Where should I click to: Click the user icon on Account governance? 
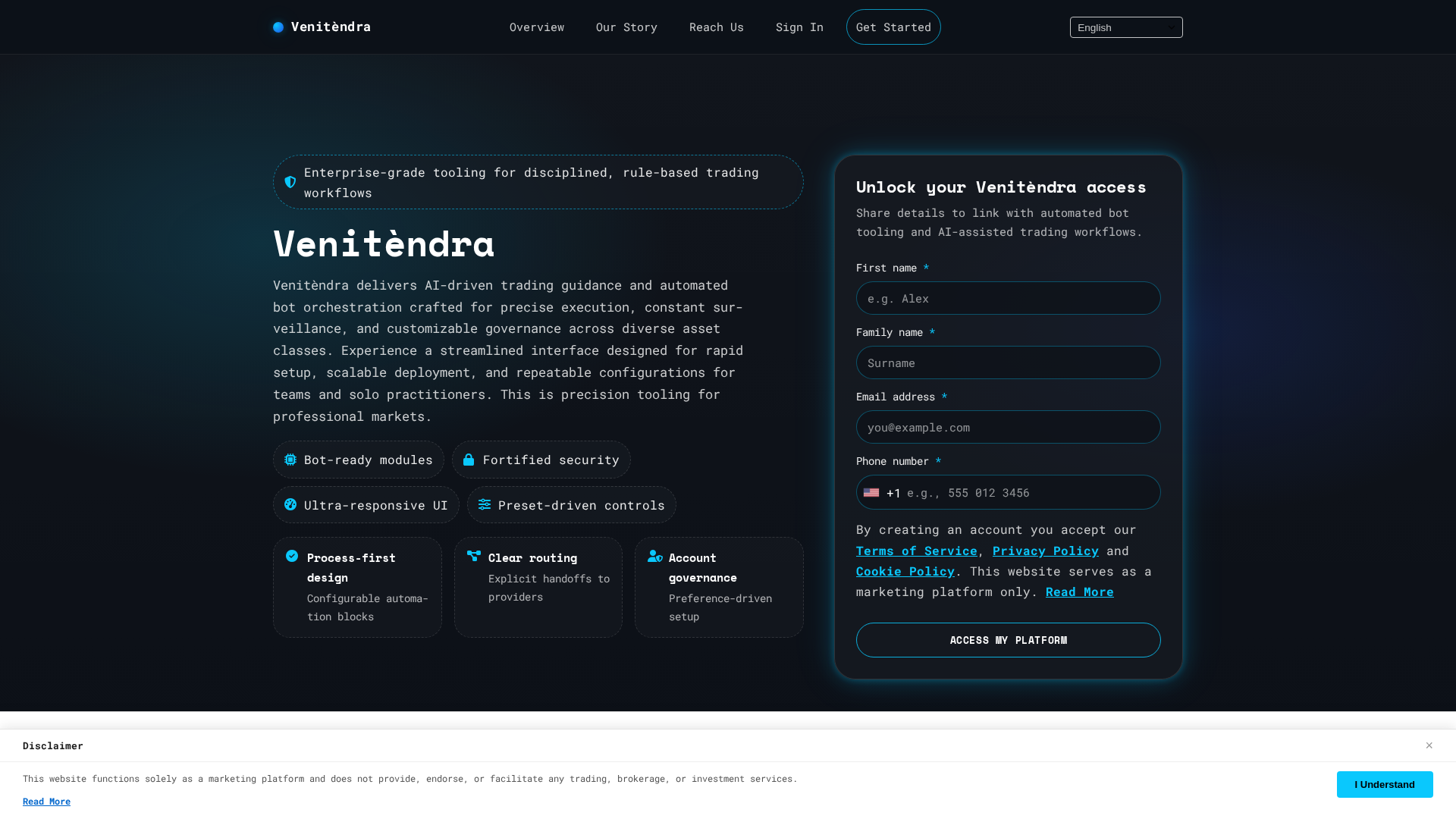click(655, 556)
